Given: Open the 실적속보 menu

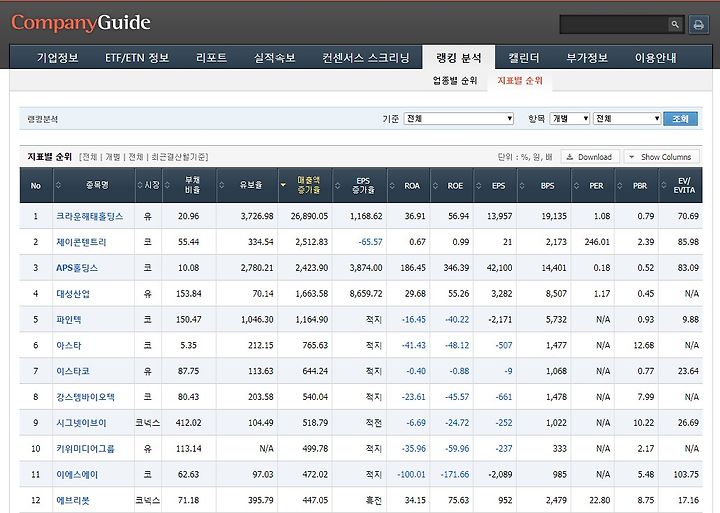Looking at the screenshot, I should pyautogui.click(x=274, y=58).
